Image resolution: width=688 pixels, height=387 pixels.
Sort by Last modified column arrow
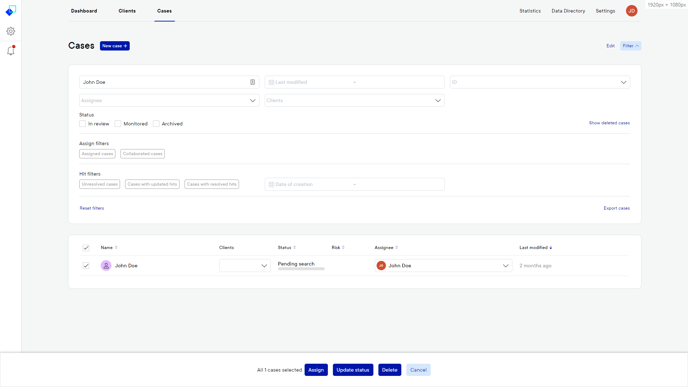click(551, 247)
